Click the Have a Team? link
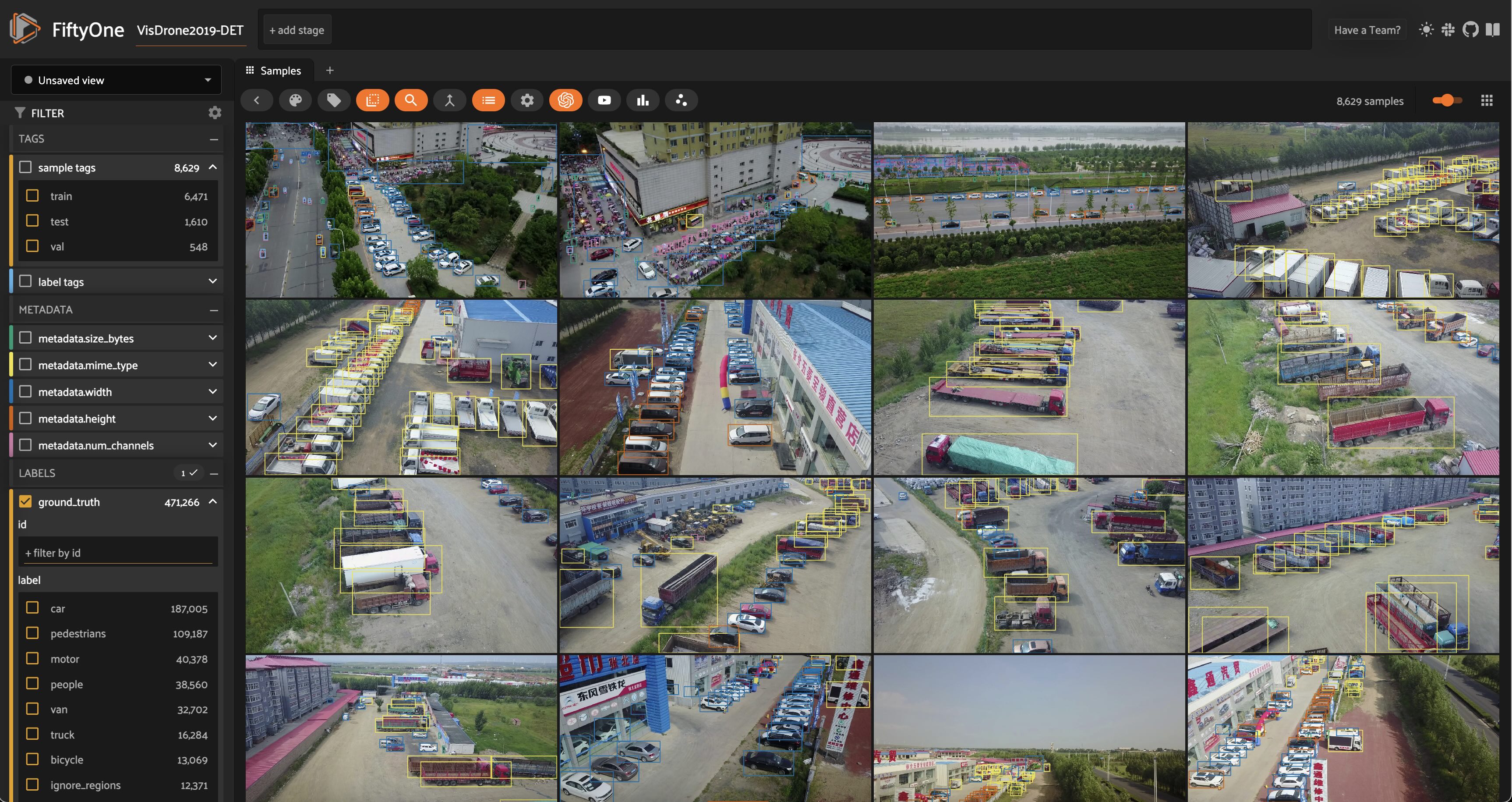This screenshot has width=1512, height=802. tap(1367, 30)
